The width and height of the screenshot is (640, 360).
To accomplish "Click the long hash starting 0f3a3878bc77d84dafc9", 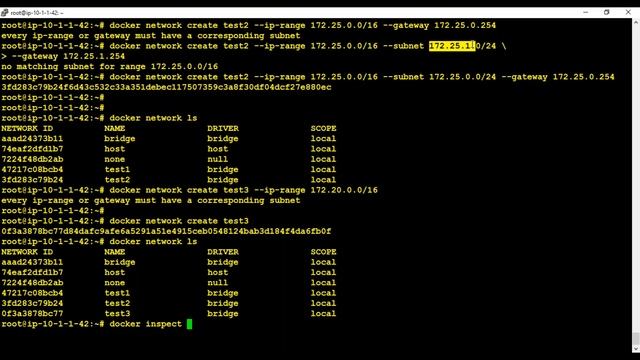I will tap(166, 231).
